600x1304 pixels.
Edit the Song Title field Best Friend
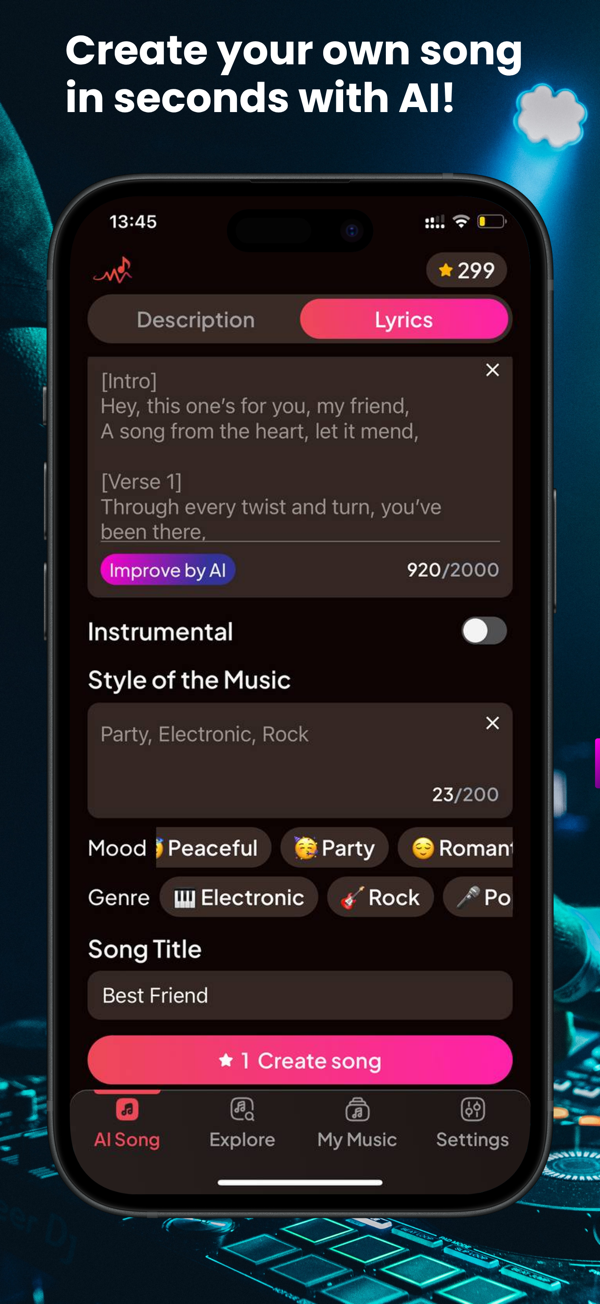tap(300, 996)
